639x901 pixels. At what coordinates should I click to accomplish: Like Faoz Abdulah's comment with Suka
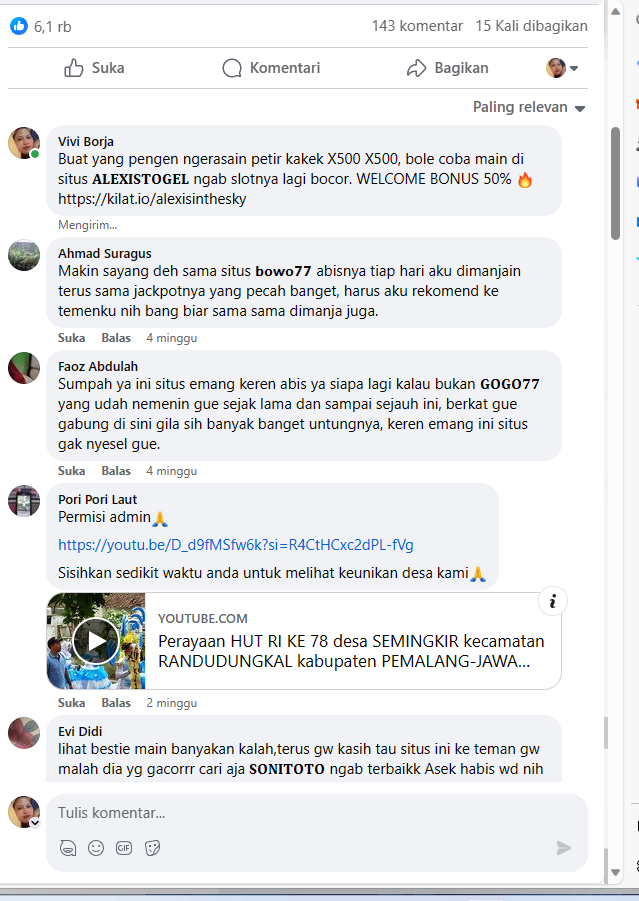[71, 471]
